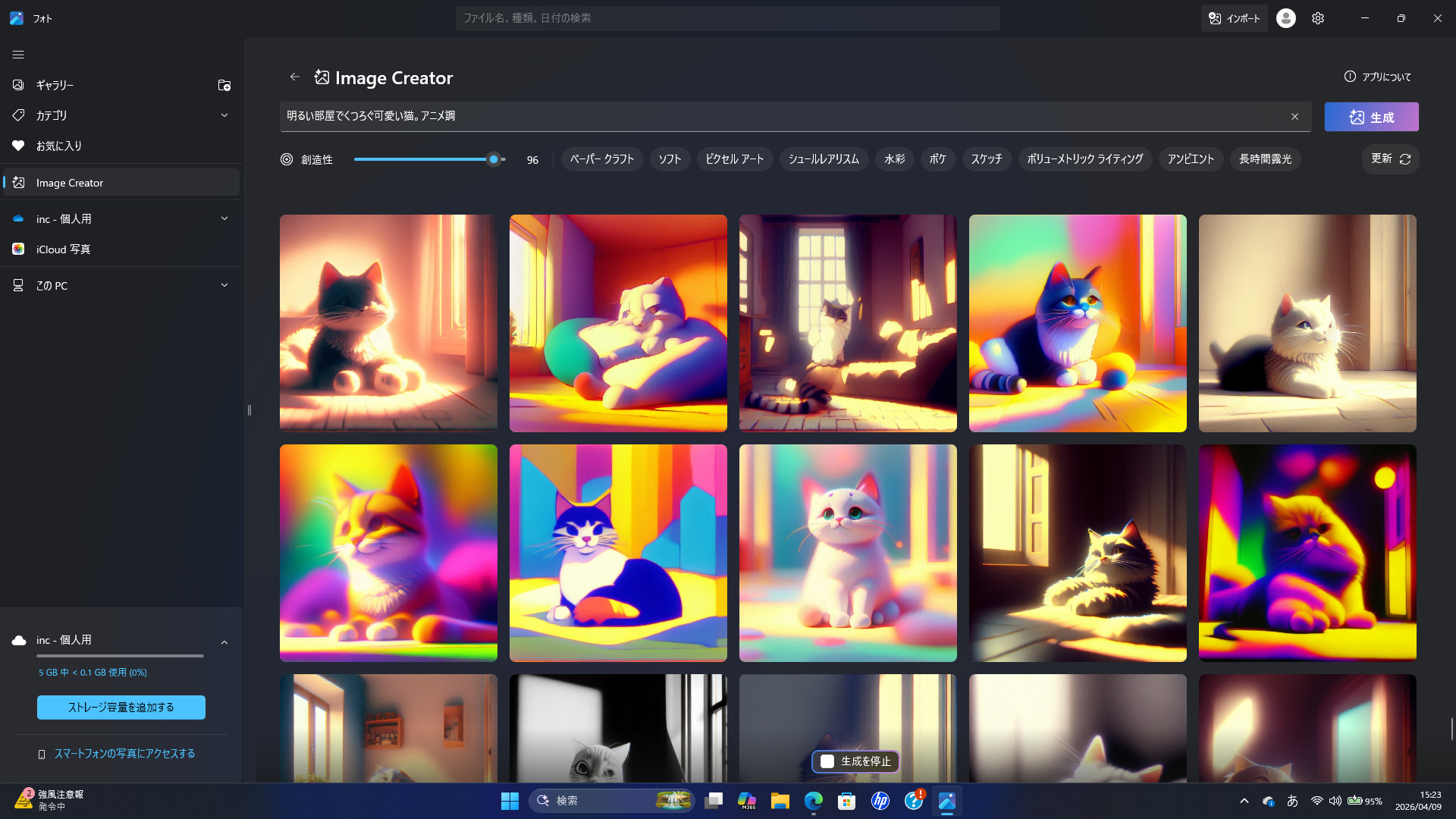Click the ストレージ容量を追加する button
1456x819 pixels.
[x=121, y=708]
